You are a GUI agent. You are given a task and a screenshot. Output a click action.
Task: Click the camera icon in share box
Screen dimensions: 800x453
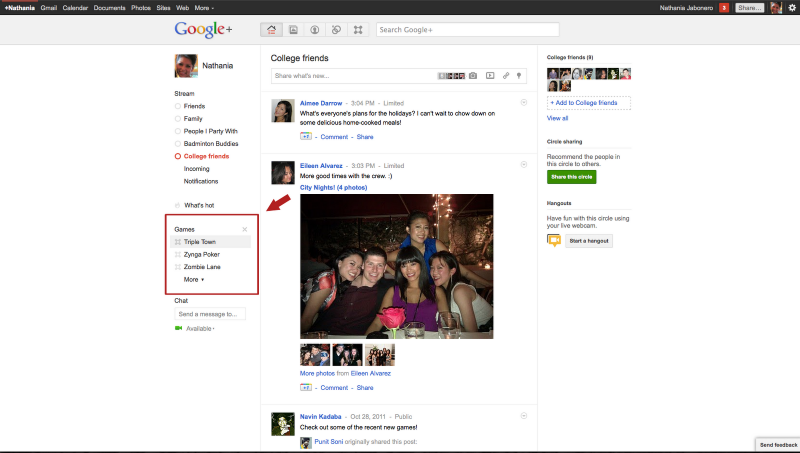click(473, 75)
